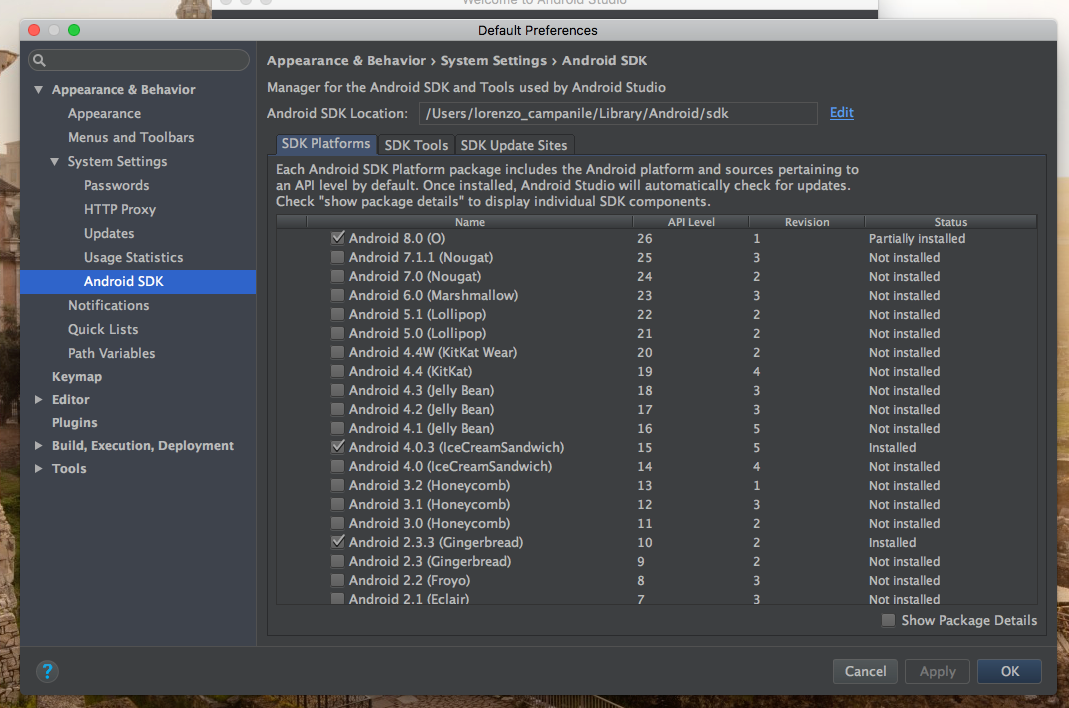This screenshot has height=708, width=1069.
Task: Click the Android SDK Location path field
Action: (618, 113)
